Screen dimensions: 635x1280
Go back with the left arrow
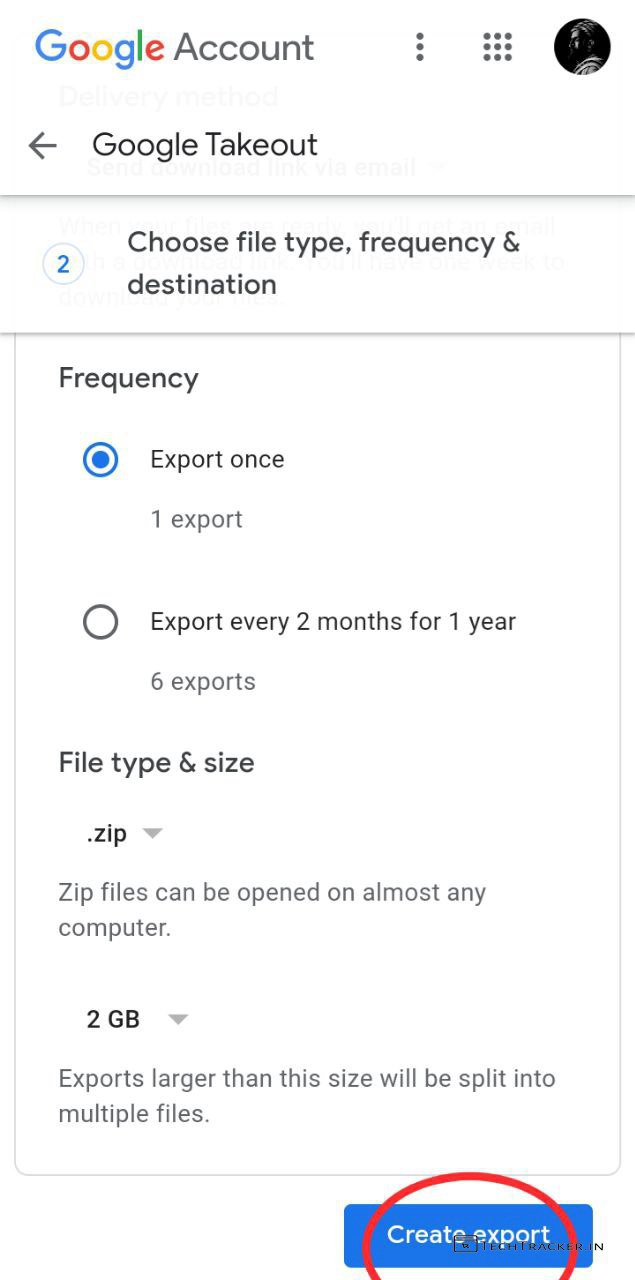(42, 146)
